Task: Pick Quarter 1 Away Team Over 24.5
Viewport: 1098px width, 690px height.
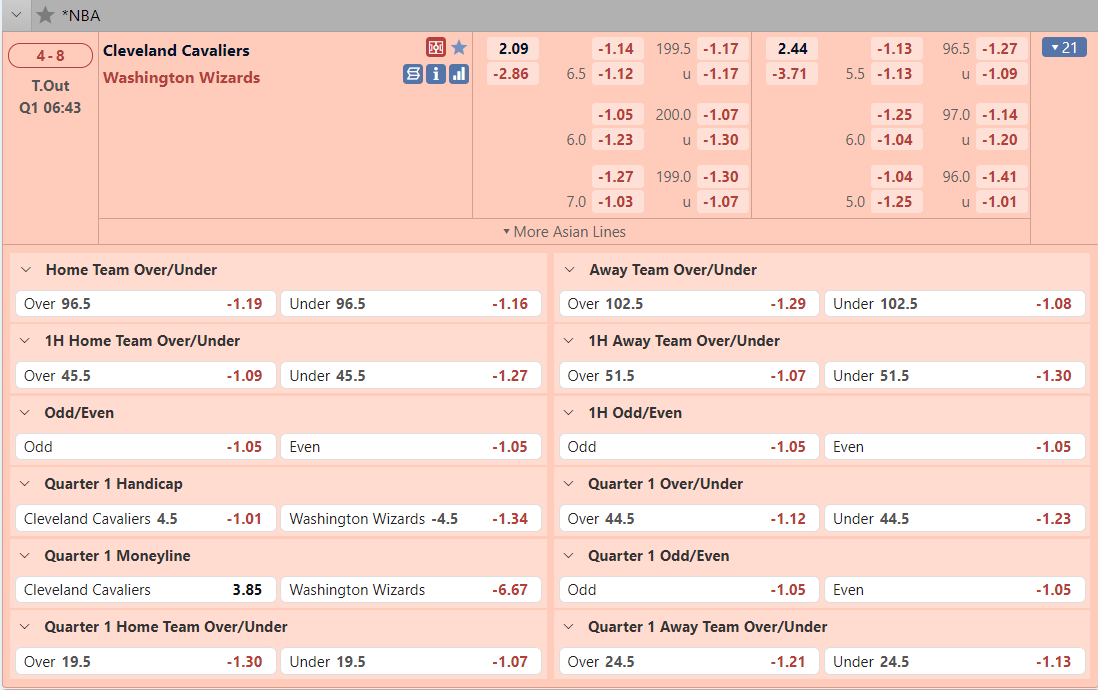Action: 689,662
